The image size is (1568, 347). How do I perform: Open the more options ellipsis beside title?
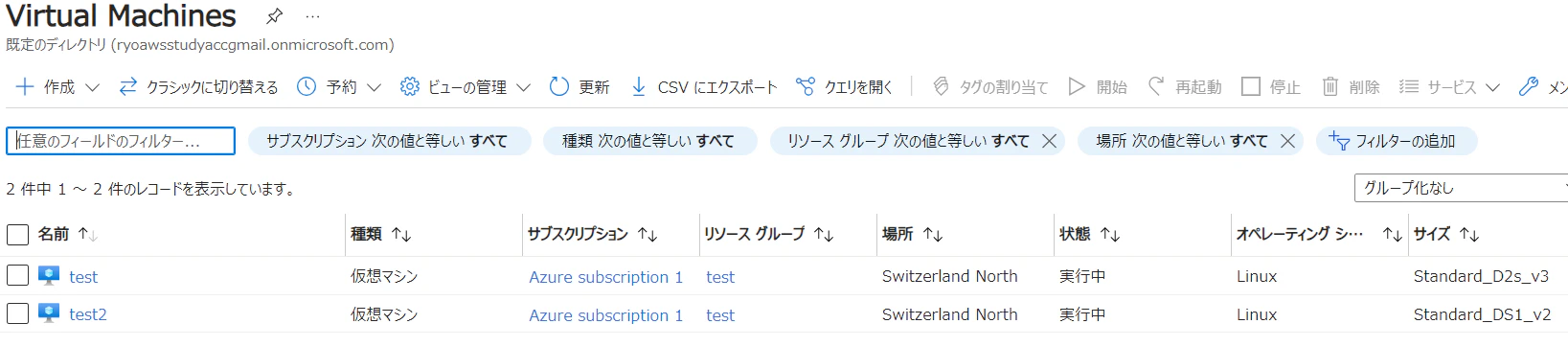pos(313,16)
